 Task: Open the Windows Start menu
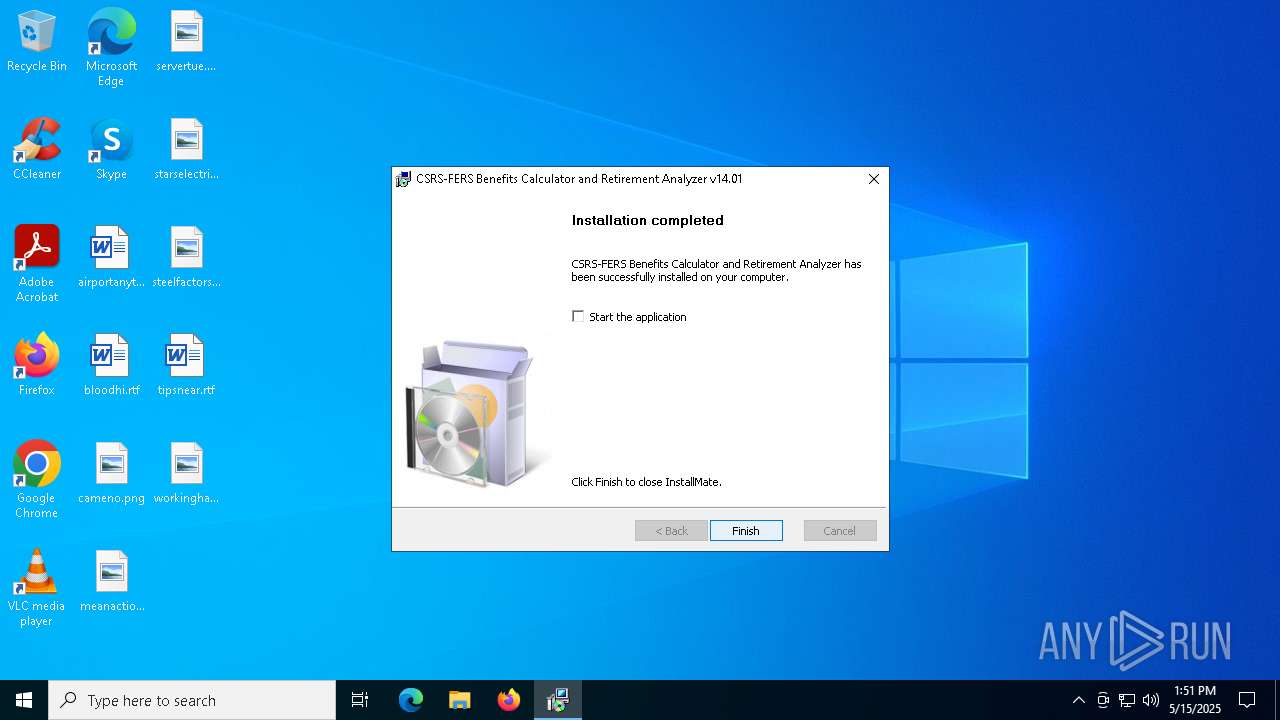coord(24,700)
